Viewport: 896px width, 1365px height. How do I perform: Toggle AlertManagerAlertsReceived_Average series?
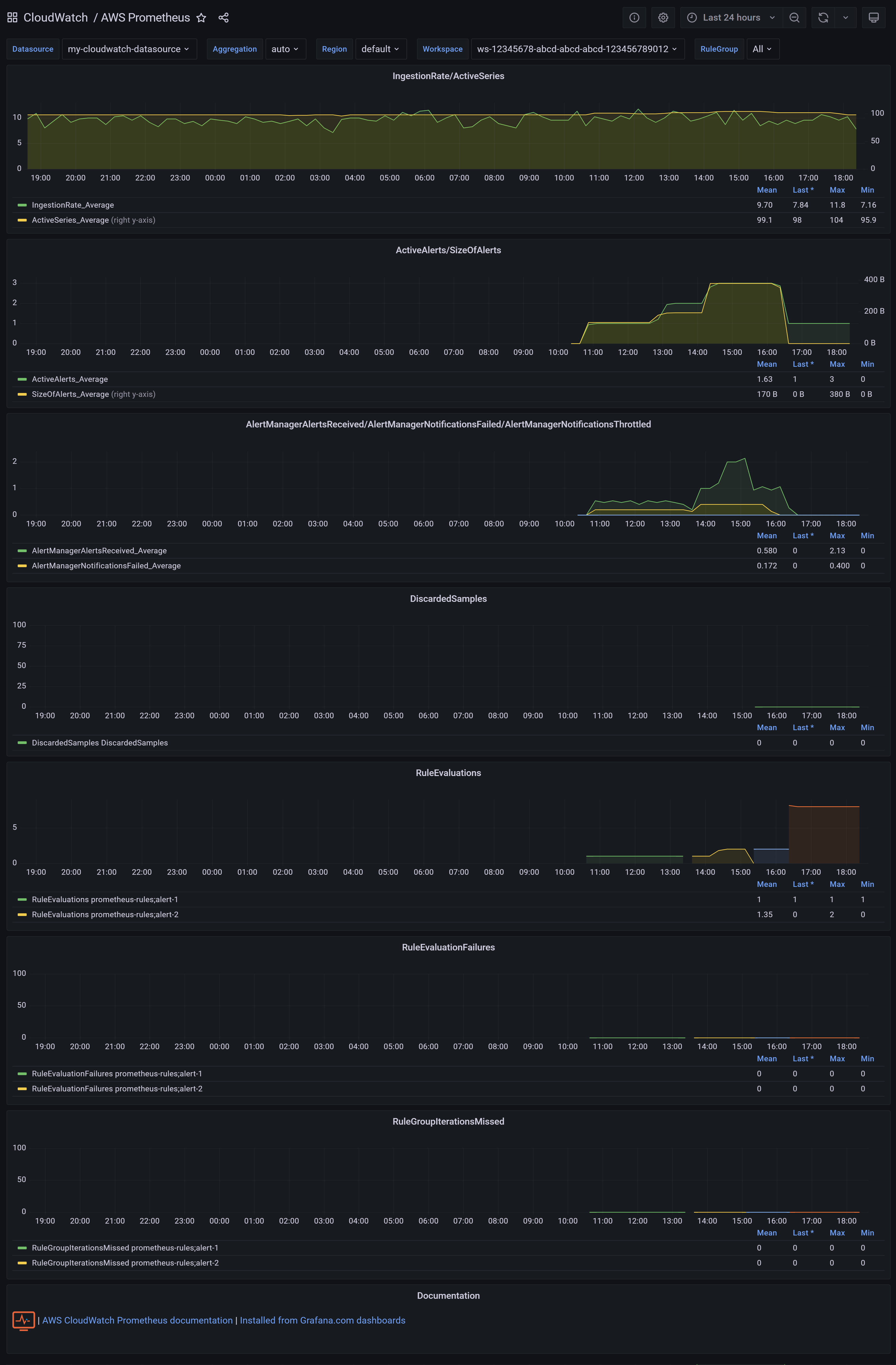click(99, 551)
